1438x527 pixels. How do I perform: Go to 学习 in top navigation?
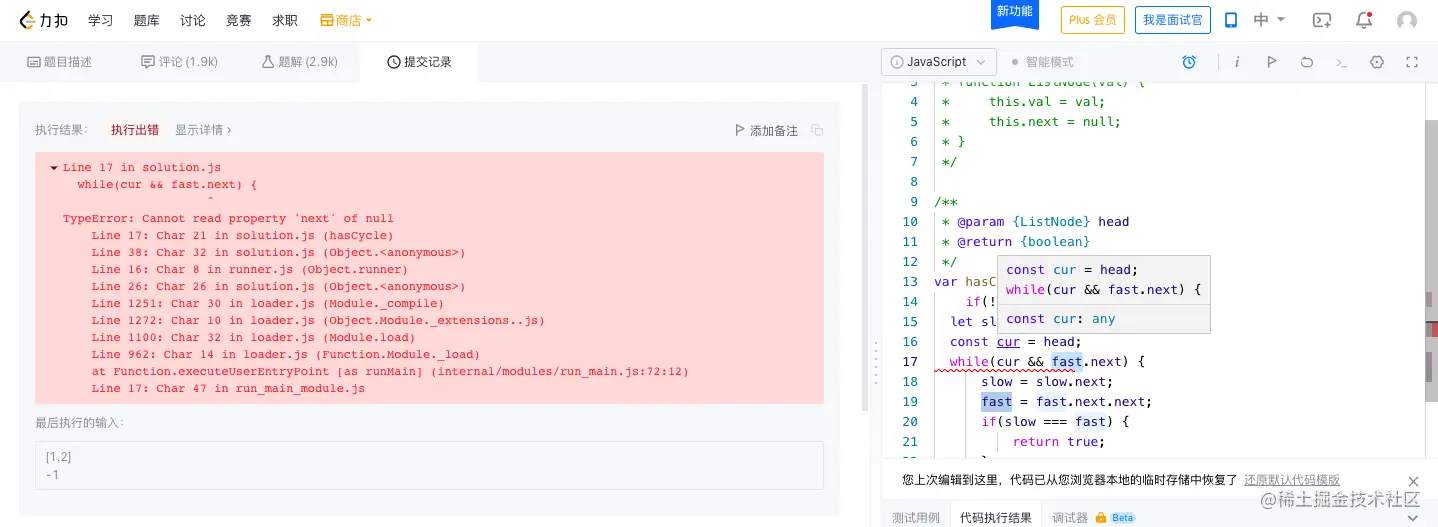(x=100, y=20)
